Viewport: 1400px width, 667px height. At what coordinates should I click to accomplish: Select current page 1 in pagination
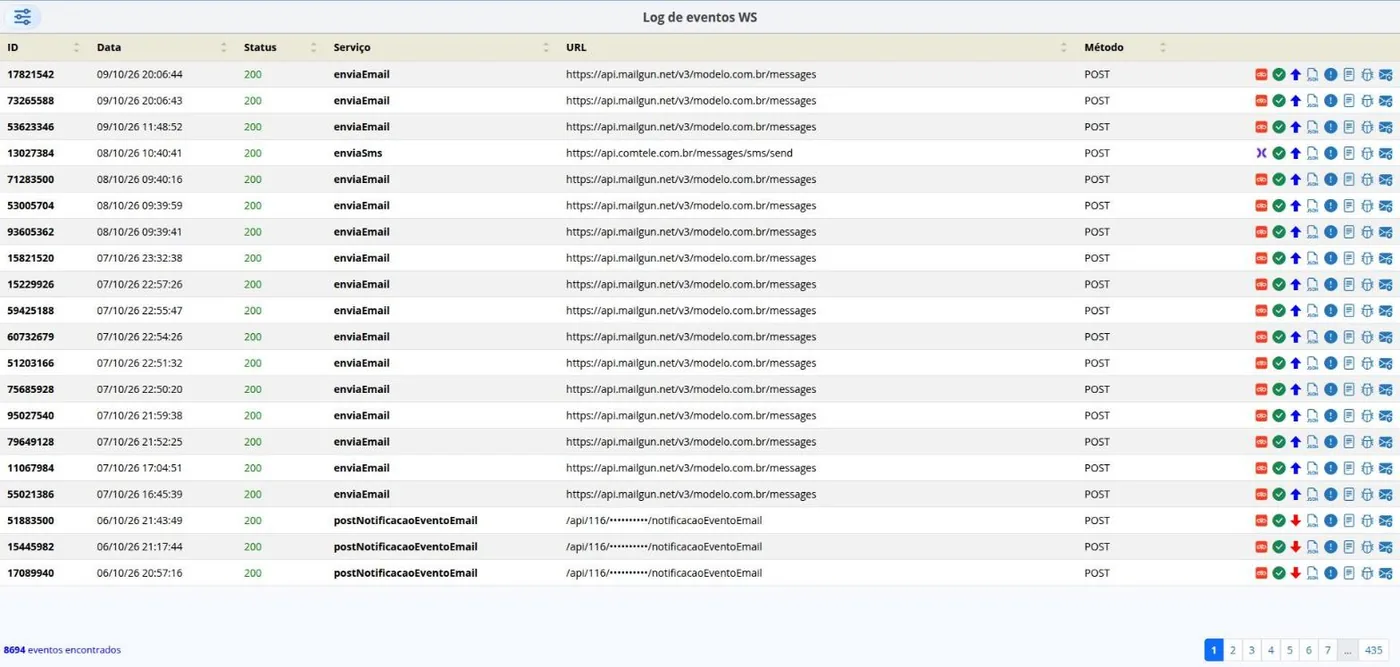point(1214,650)
